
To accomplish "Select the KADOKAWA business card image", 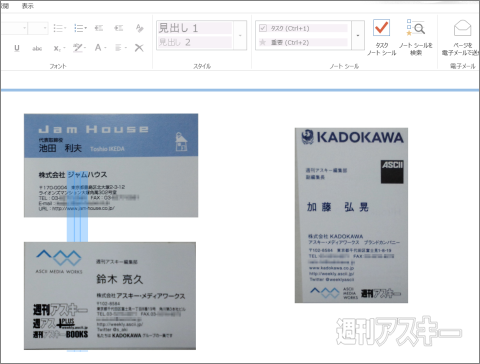I will coord(351,215).
